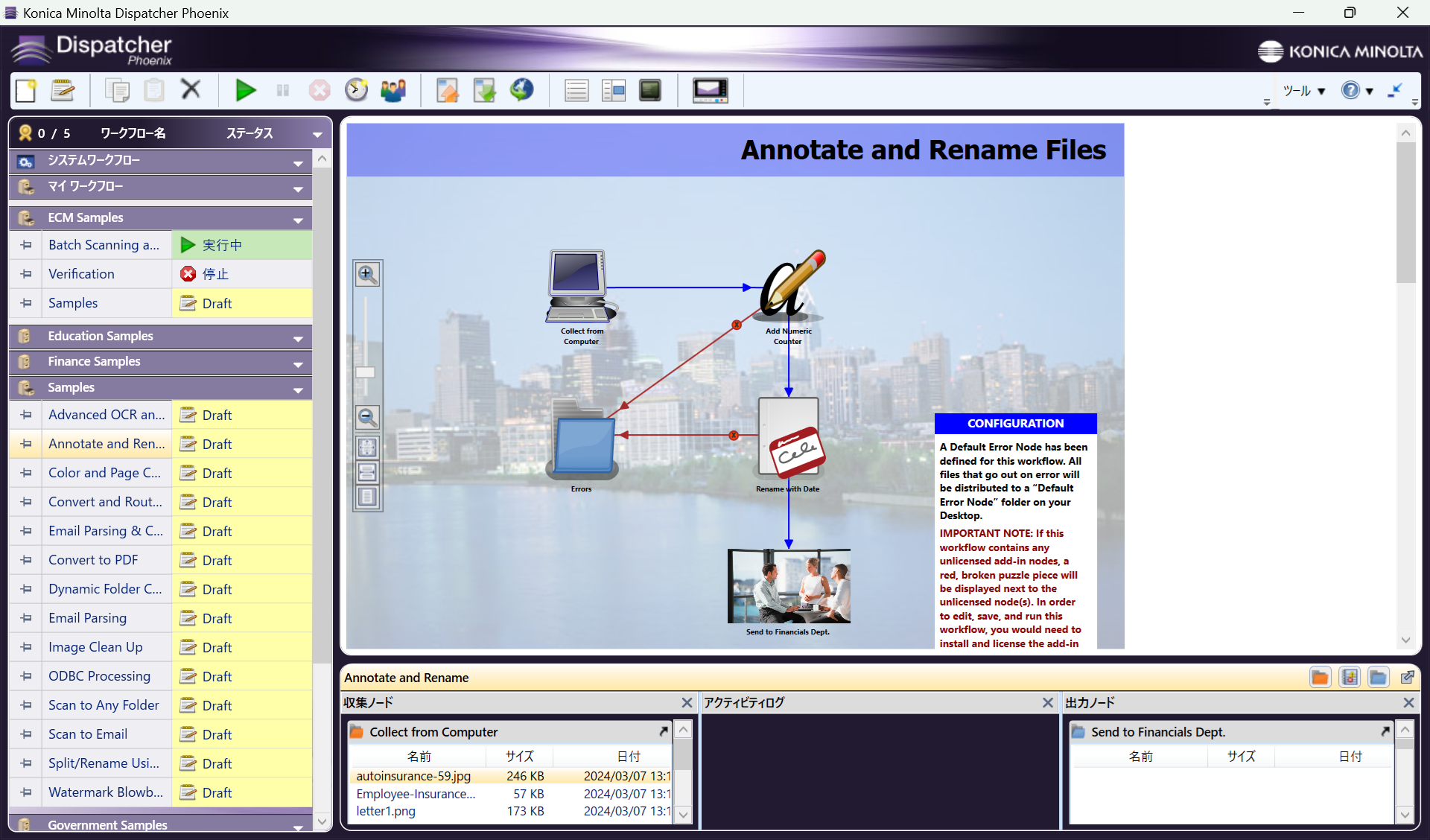The height and width of the screenshot is (840, 1430).
Task: Close the 出力ノード panel
Action: (x=1408, y=702)
